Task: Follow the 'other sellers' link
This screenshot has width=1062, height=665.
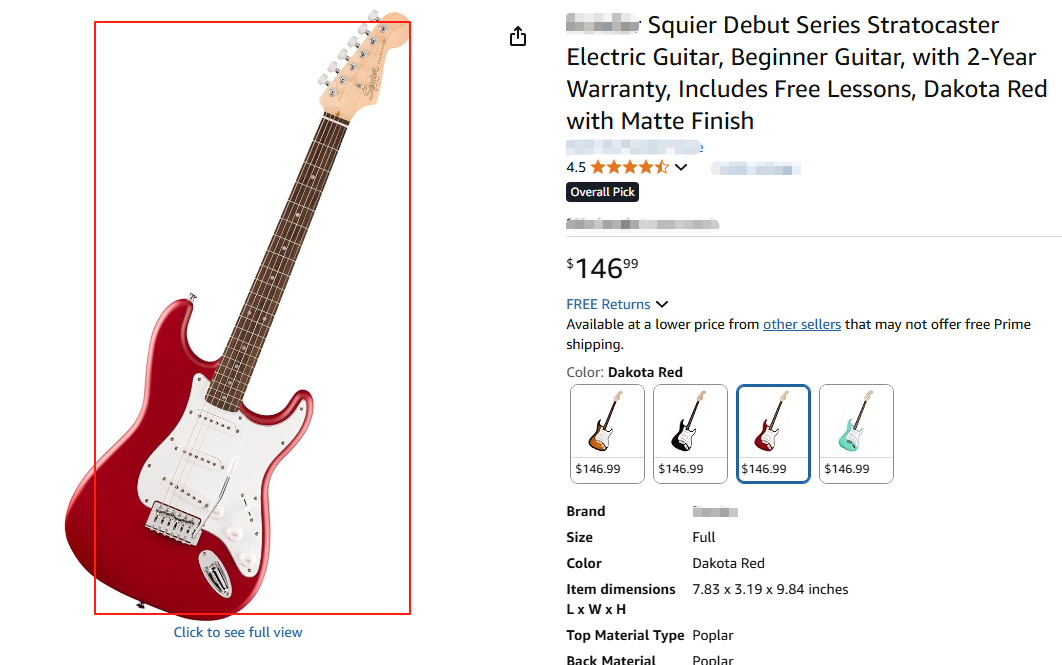Action: coord(801,324)
